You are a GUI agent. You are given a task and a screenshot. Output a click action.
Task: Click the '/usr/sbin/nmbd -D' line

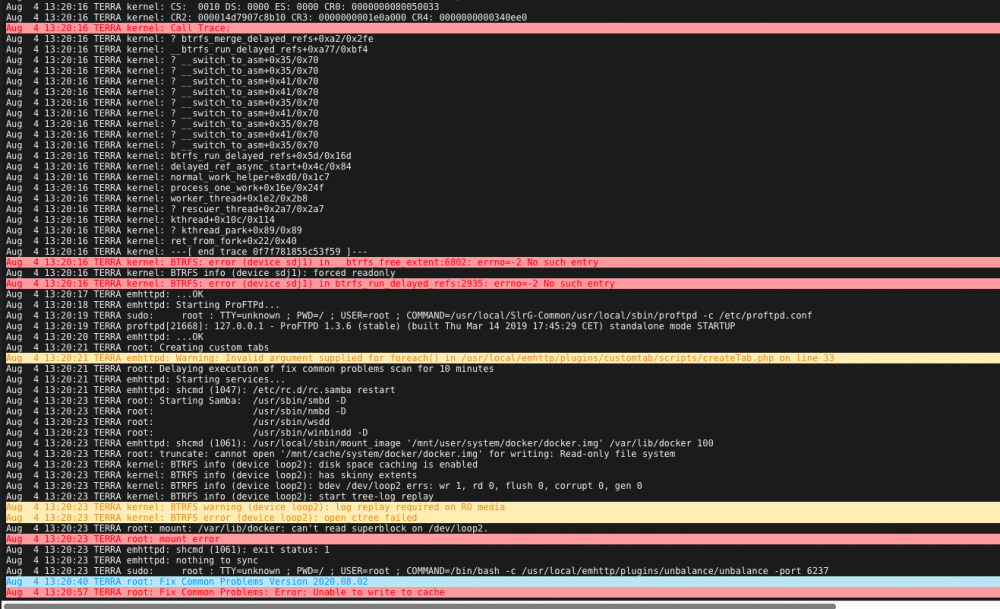[176, 411]
